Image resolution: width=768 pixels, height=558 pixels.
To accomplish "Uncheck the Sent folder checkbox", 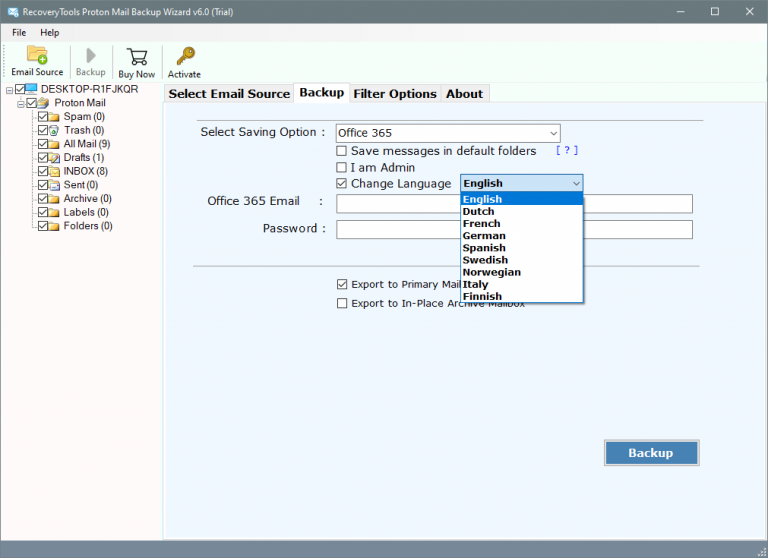I will click(x=43, y=185).
